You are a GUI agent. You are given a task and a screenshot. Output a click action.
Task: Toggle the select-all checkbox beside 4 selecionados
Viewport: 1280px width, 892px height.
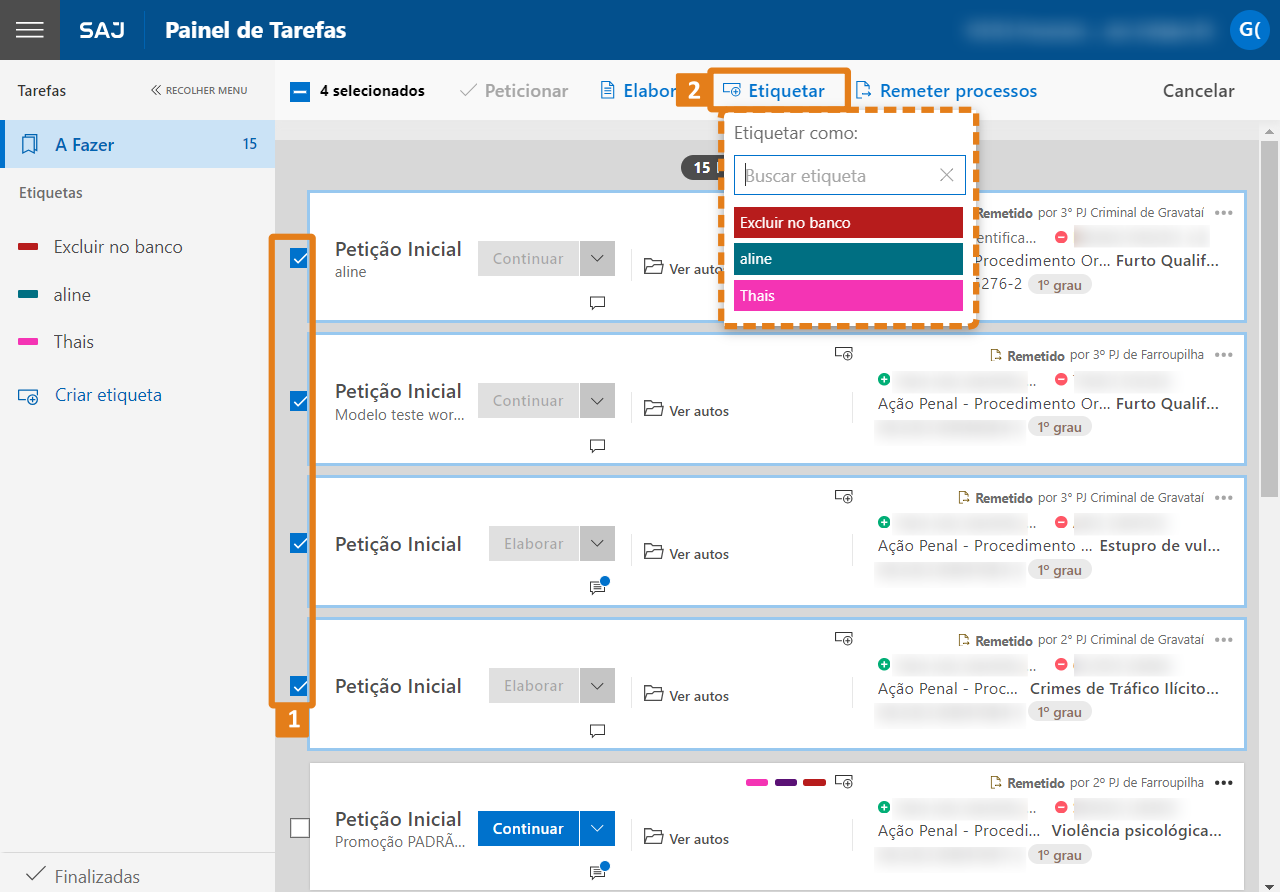click(300, 91)
